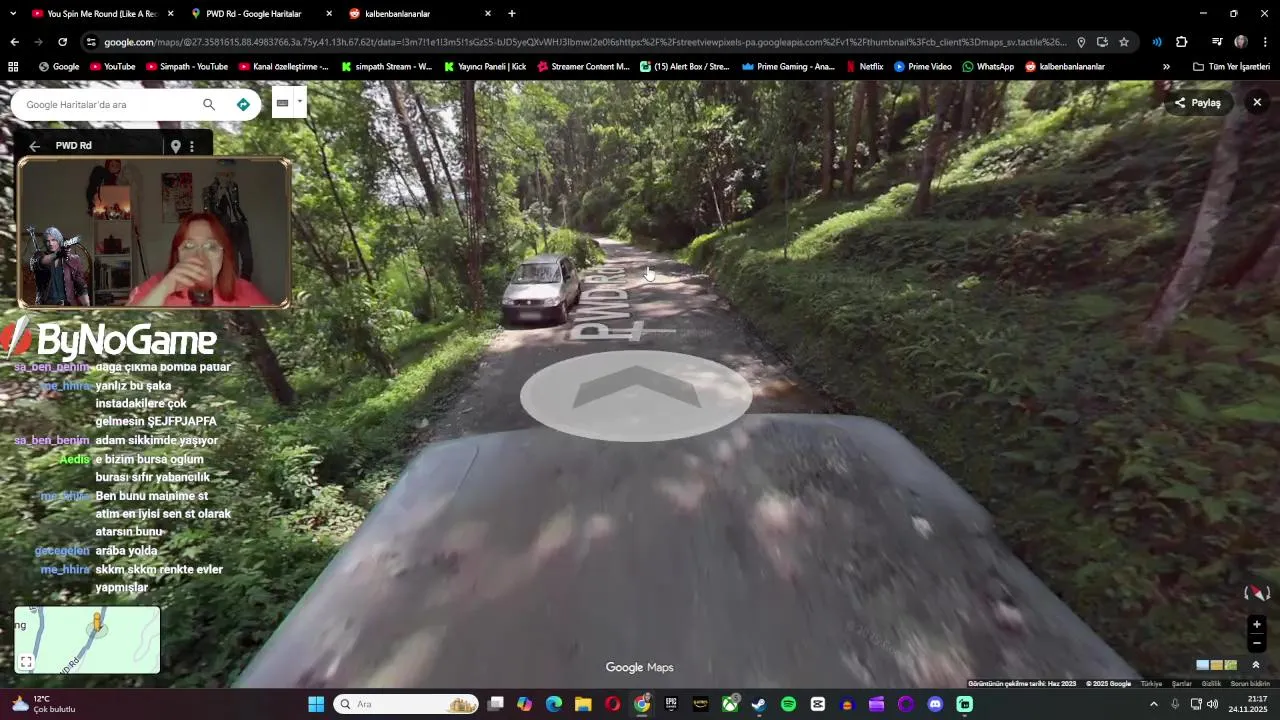The image size is (1280, 720).
Task: Open the YouTube bookmark
Action: point(113,67)
